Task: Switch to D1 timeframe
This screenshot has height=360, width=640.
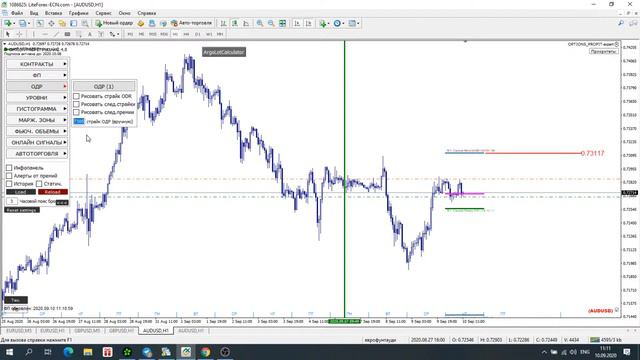Action: pos(198,34)
